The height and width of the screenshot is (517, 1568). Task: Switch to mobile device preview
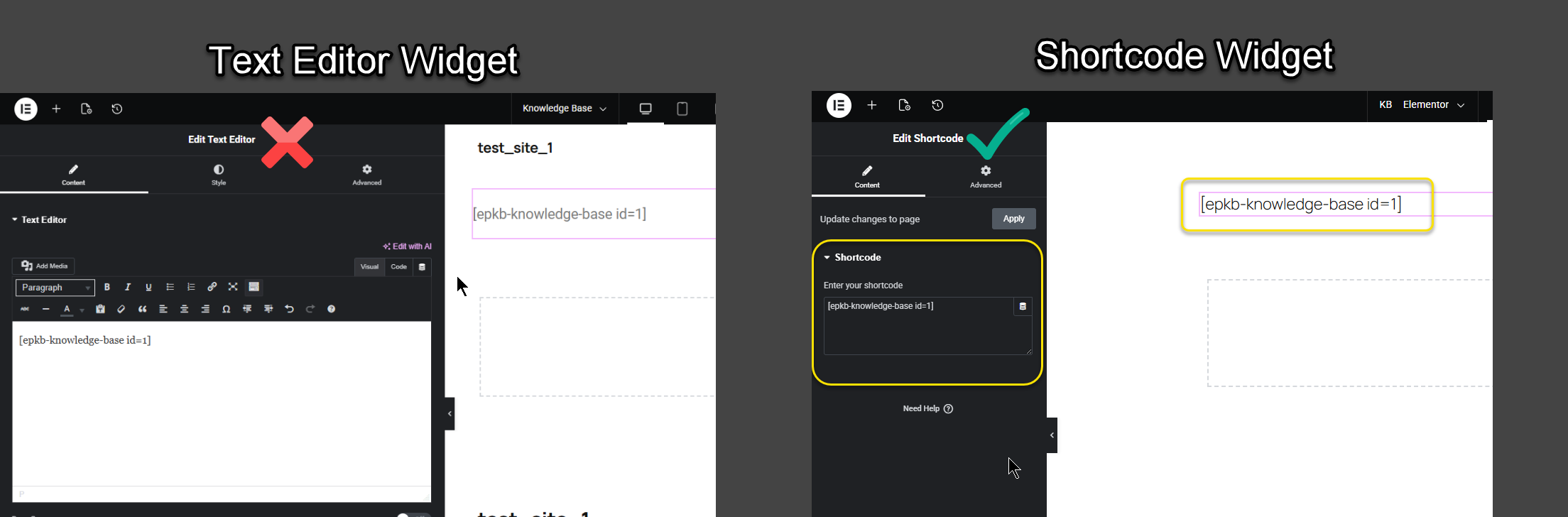(682, 109)
